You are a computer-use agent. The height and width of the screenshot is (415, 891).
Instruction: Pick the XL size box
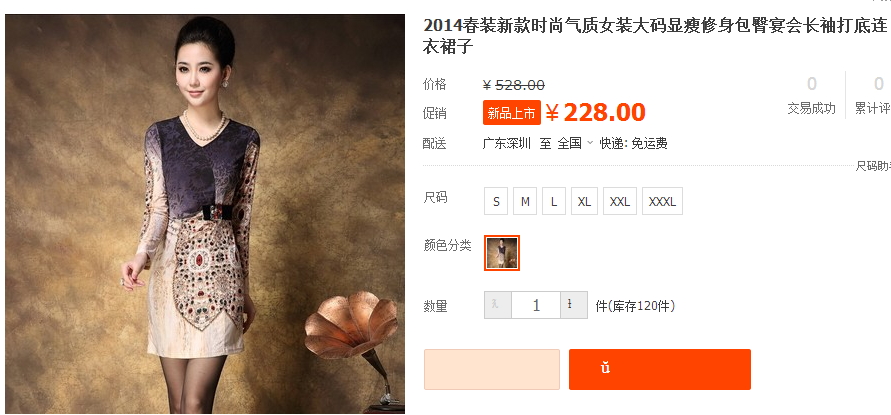(584, 201)
